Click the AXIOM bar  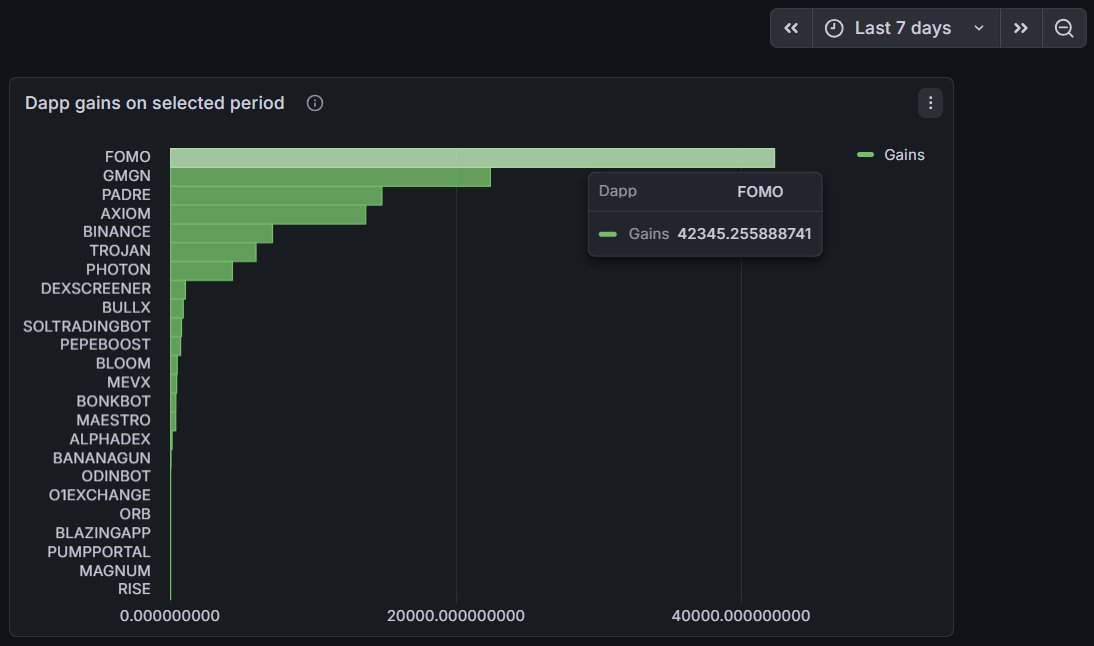coord(268,215)
